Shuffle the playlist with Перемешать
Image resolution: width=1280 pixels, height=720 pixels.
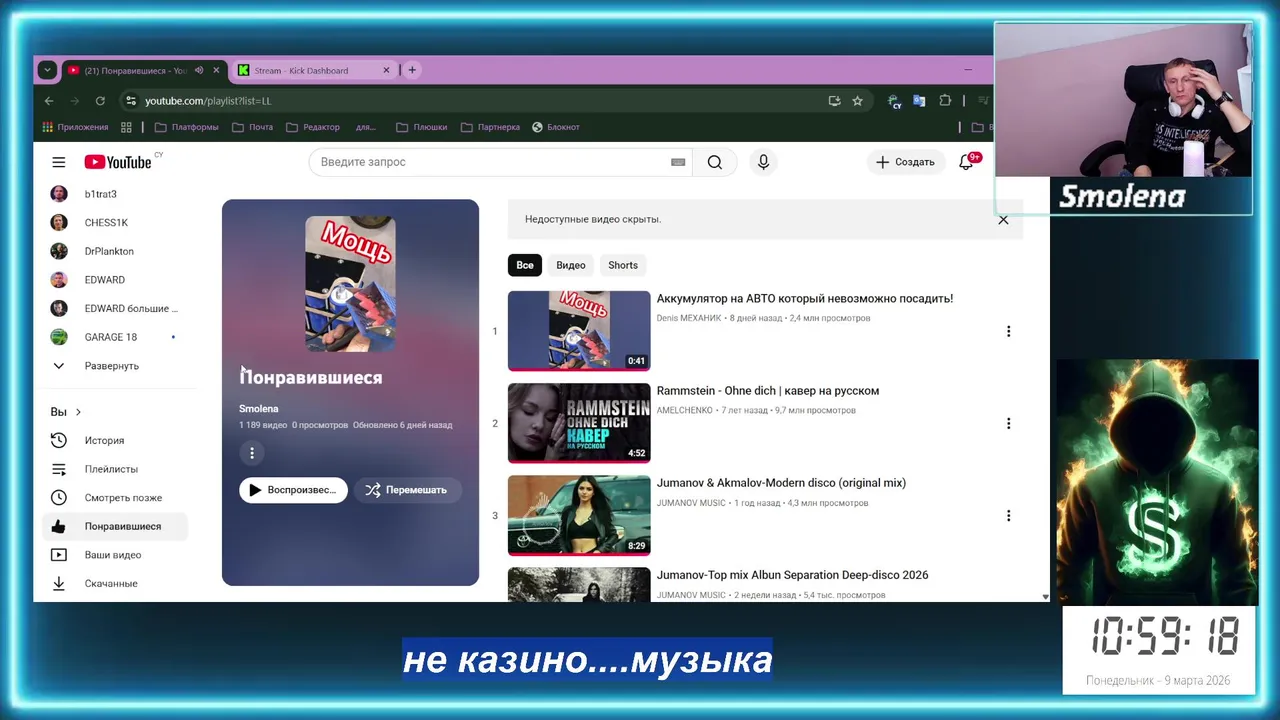[x=407, y=490]
